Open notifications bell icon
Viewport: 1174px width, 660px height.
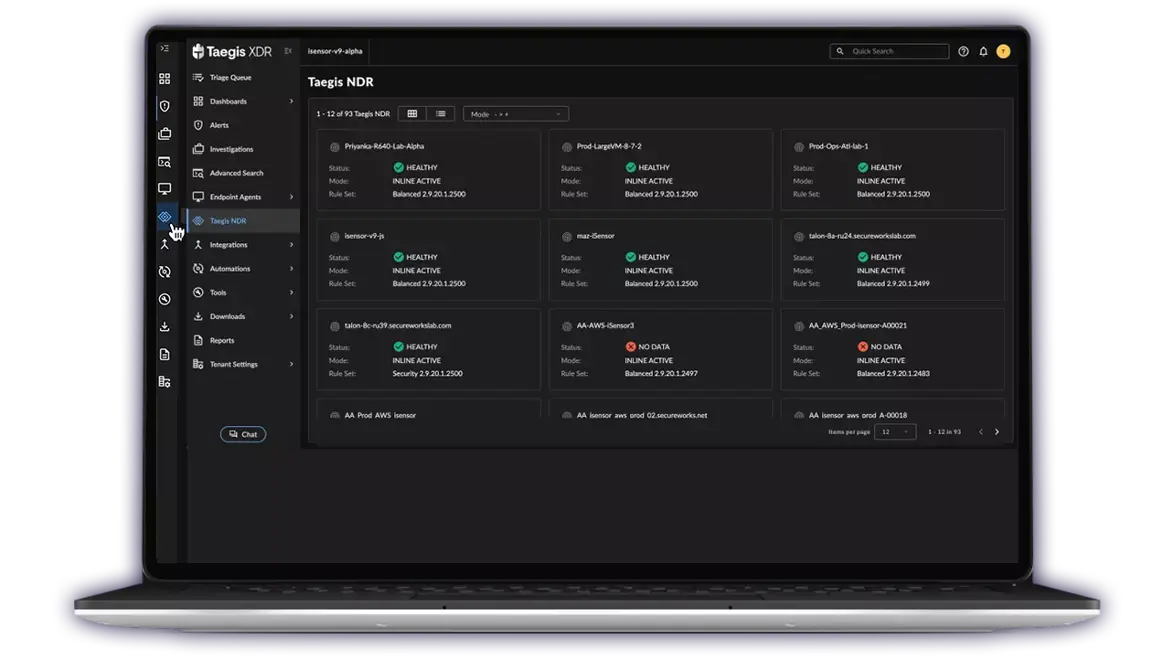983,51
